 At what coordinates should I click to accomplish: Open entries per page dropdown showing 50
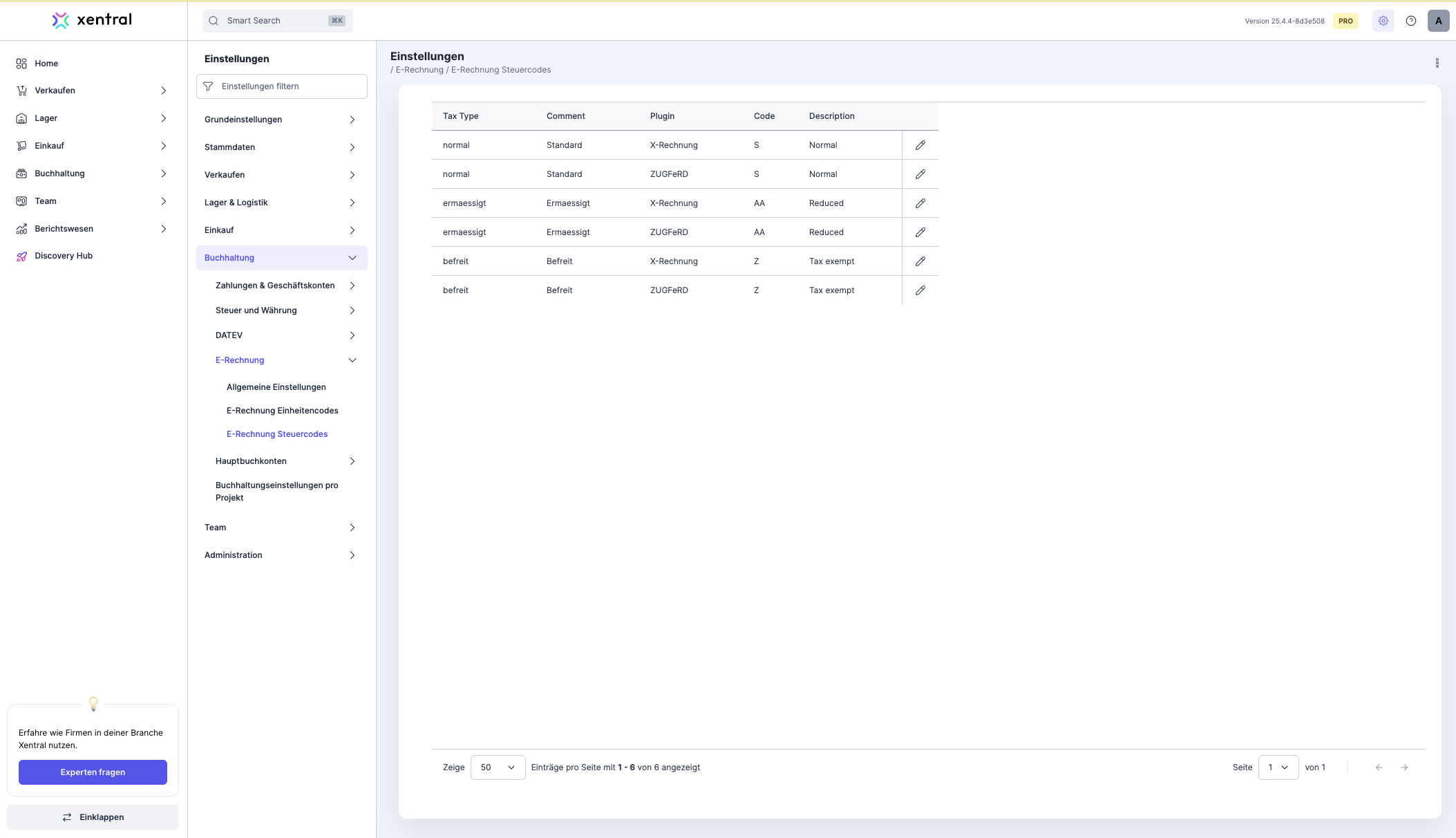point(498,767)
